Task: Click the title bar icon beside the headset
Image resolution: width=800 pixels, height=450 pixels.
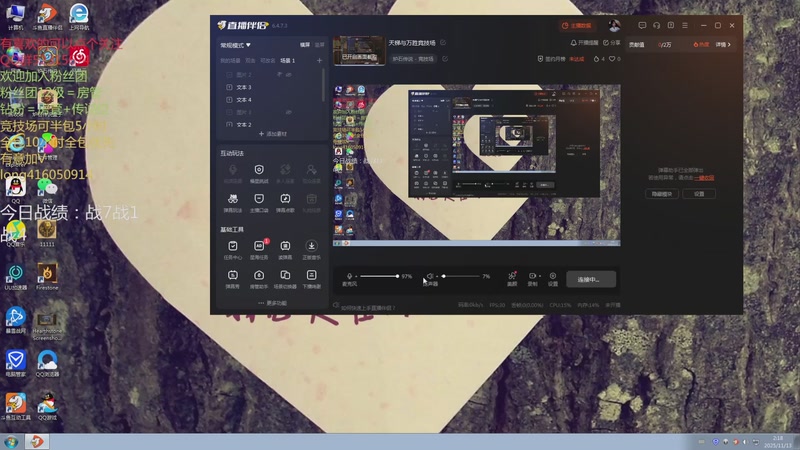Action: (x=671, y=25)
